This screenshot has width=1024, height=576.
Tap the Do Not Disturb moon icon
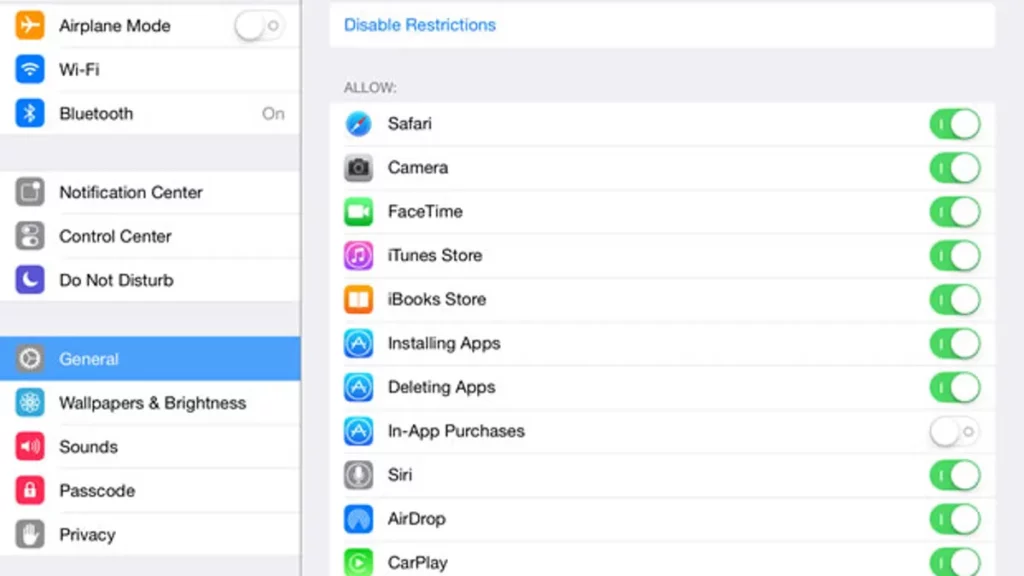30,280
